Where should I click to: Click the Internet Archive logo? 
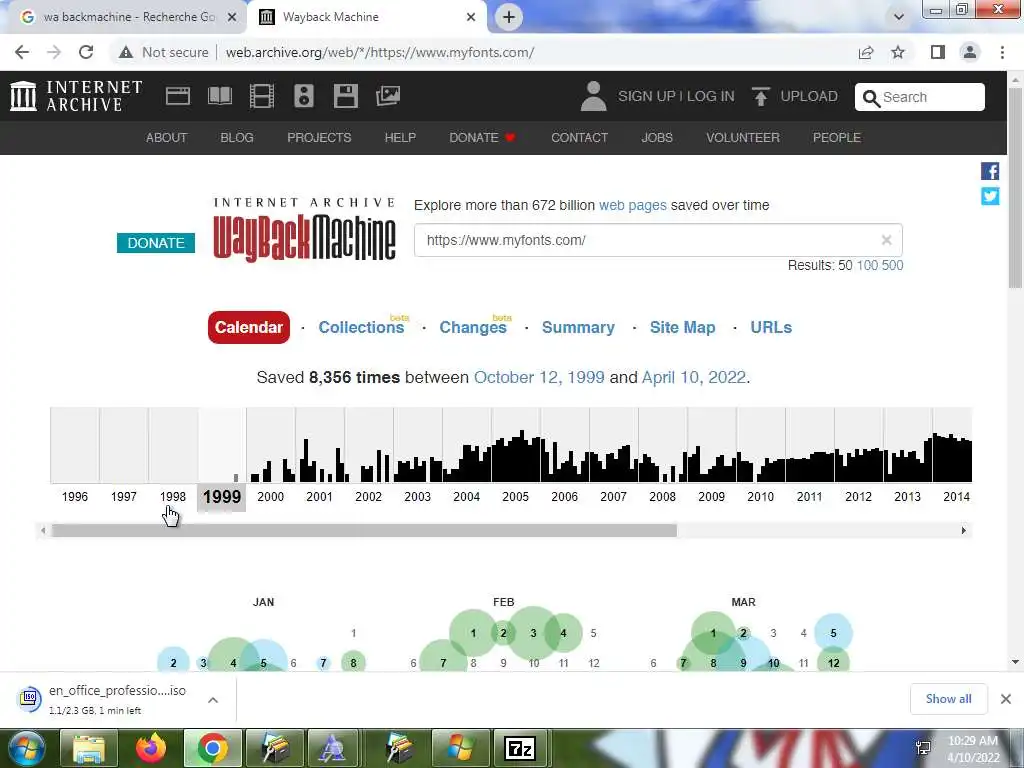76,96
